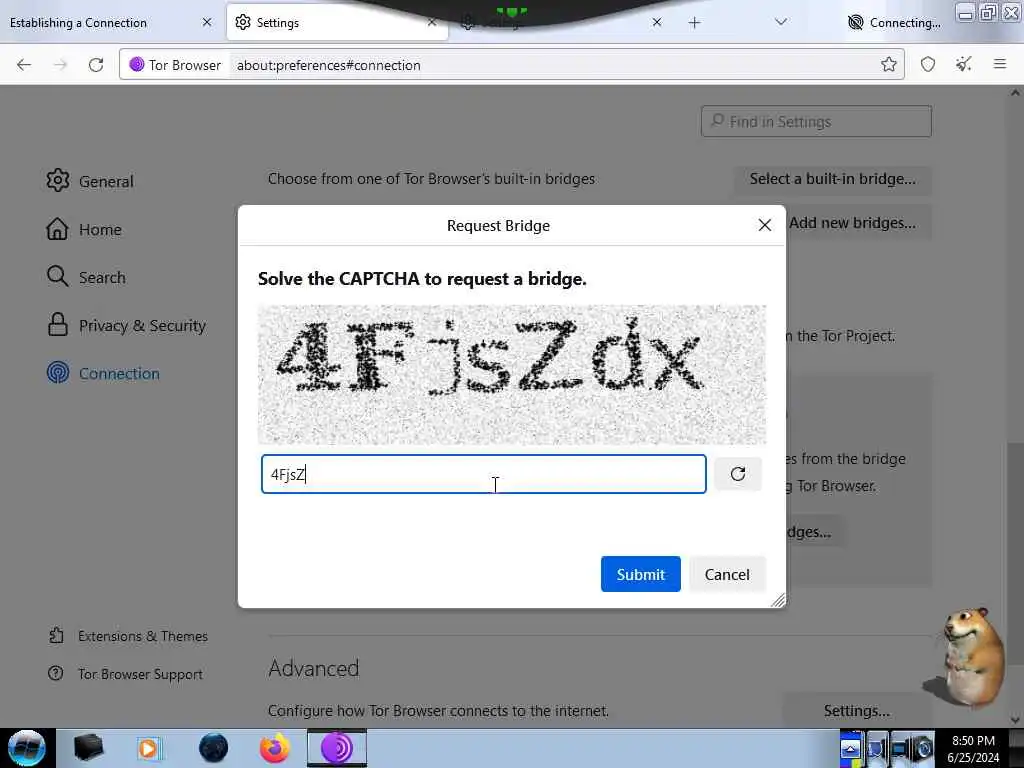The height and width of the screenshot is (768, 1024).
Task: Click the General gear icon
Action: pyautogui.click(x=57, y=180)
